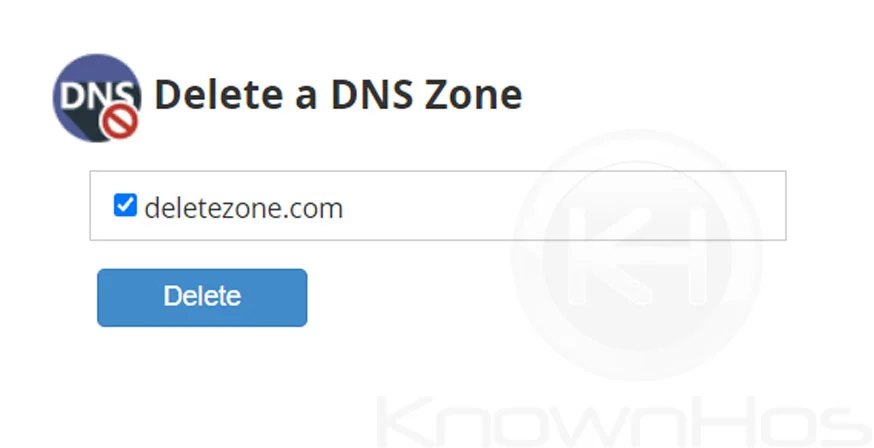Click the blue Delete button
The image size is (874, 448).
coord(202,298)
